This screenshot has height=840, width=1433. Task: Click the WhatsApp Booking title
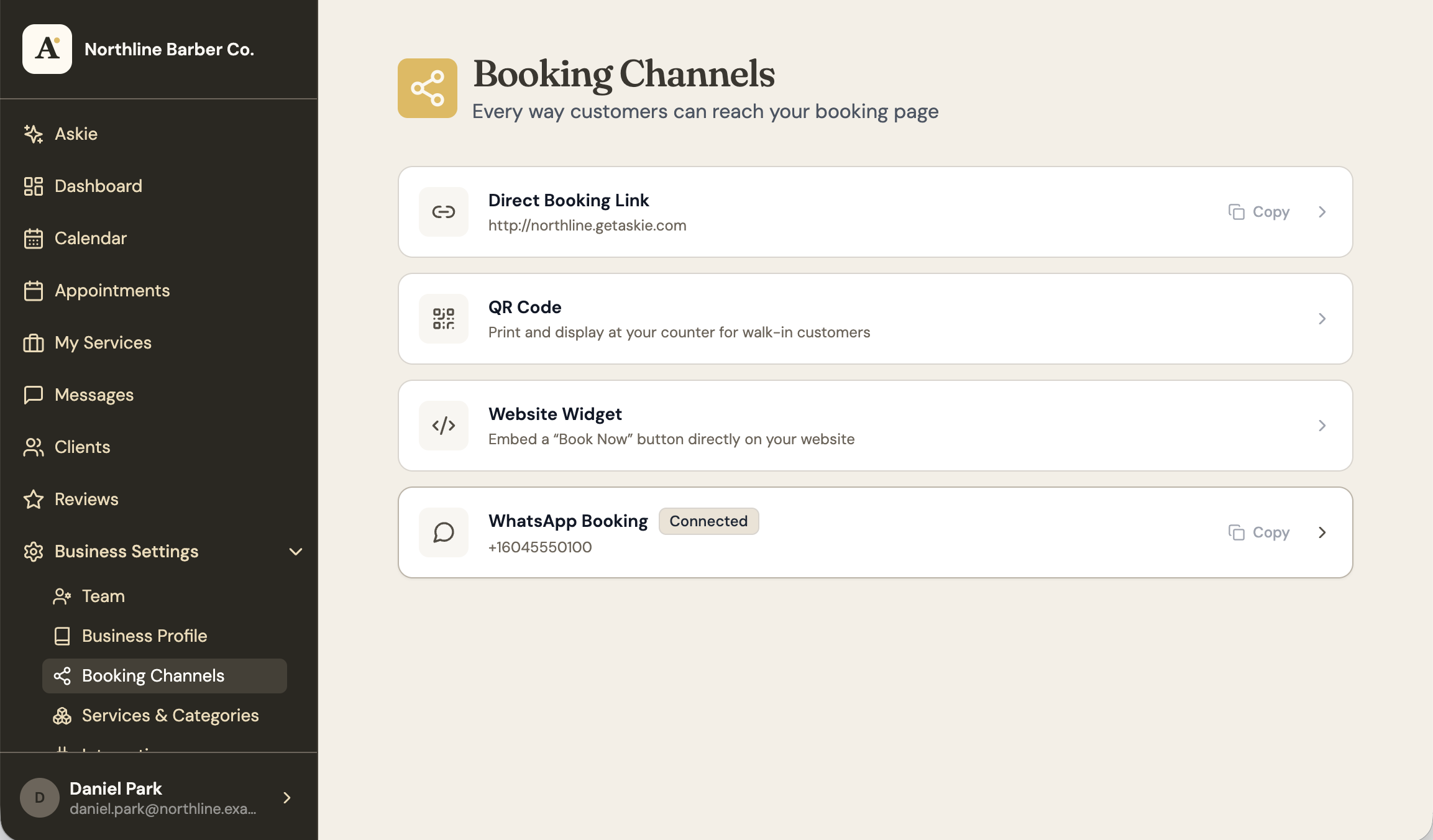568,521
